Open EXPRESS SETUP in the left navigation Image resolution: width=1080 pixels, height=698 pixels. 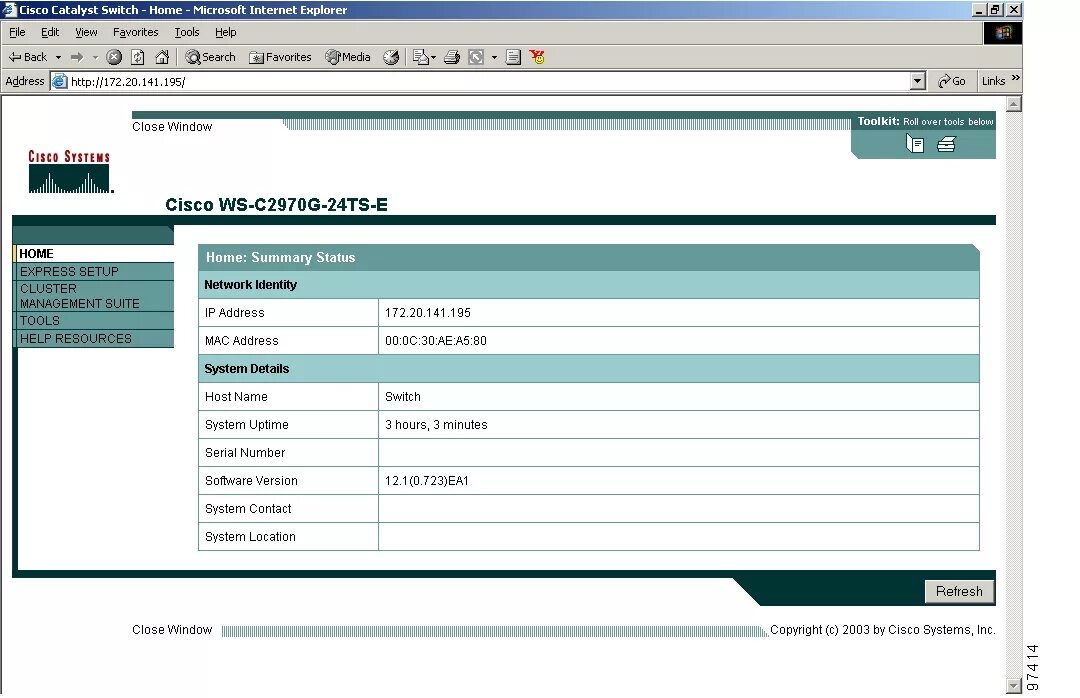click(95, 271)
